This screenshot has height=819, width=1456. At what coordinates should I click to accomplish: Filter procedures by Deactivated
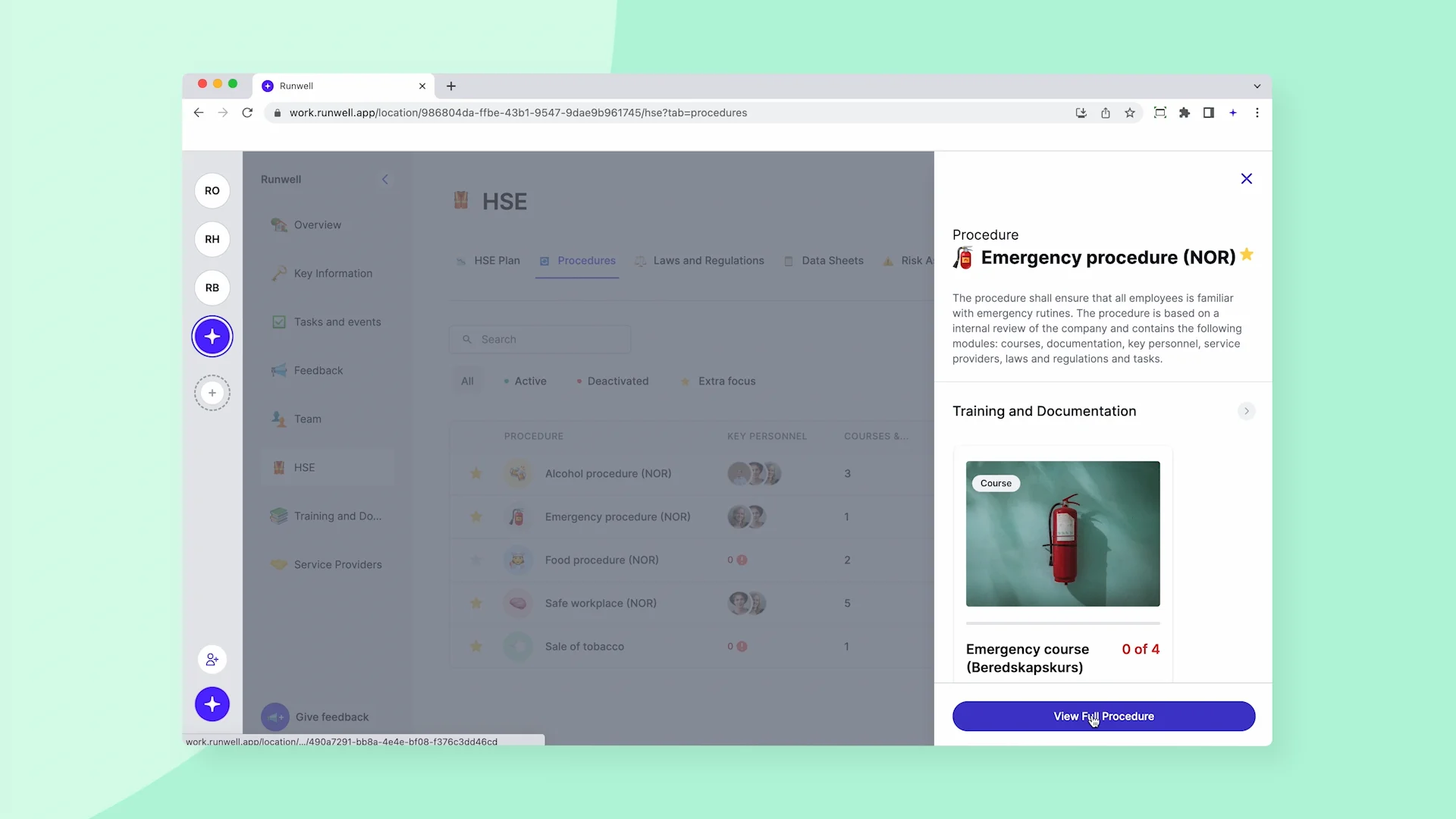click(613, 381)
